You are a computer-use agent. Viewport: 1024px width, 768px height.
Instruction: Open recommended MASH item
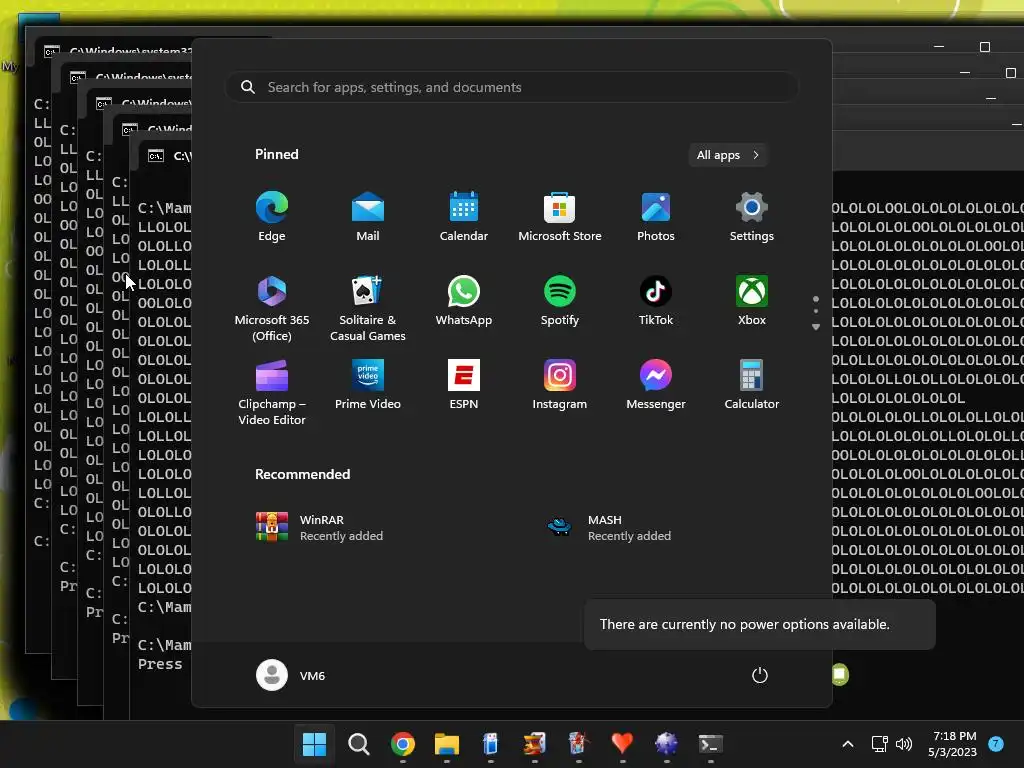click(609, 528)
